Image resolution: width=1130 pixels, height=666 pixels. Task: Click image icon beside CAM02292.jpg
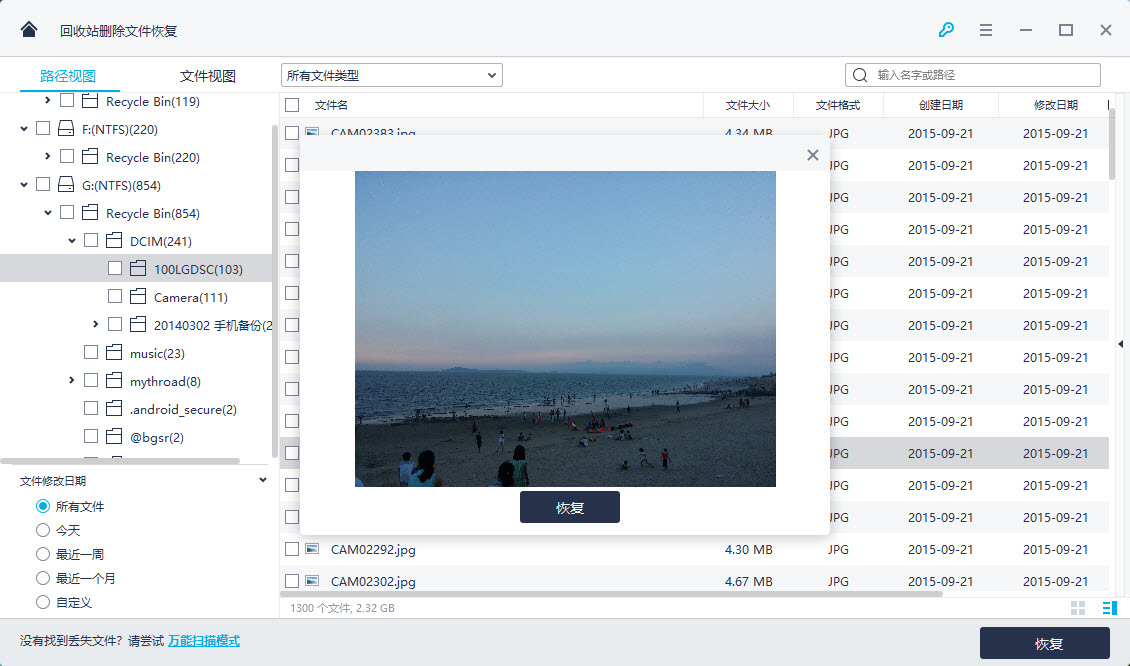point(312,549)
